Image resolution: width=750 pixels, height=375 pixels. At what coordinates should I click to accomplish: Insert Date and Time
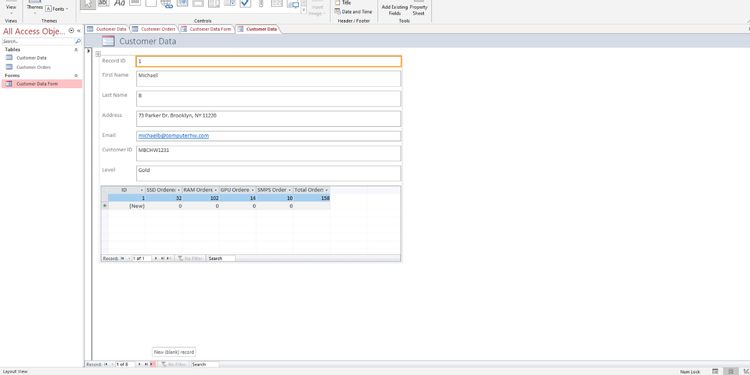[354, 11]
